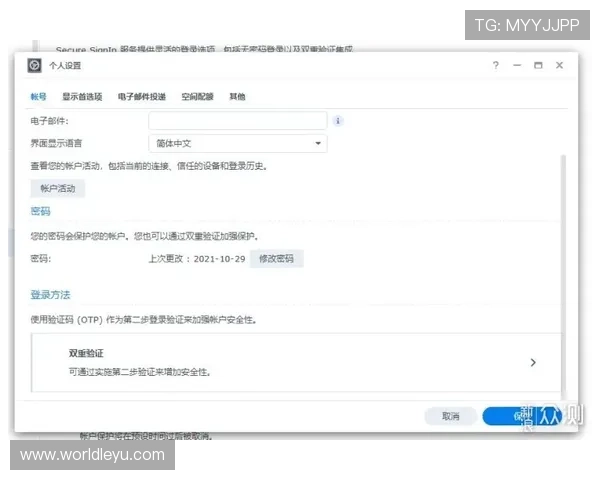The width and height of the screenshot is (600, 480).
Task: Expand the 双重验证 chevron arrow
Action: pyautogui.click(x=533, y=362)
